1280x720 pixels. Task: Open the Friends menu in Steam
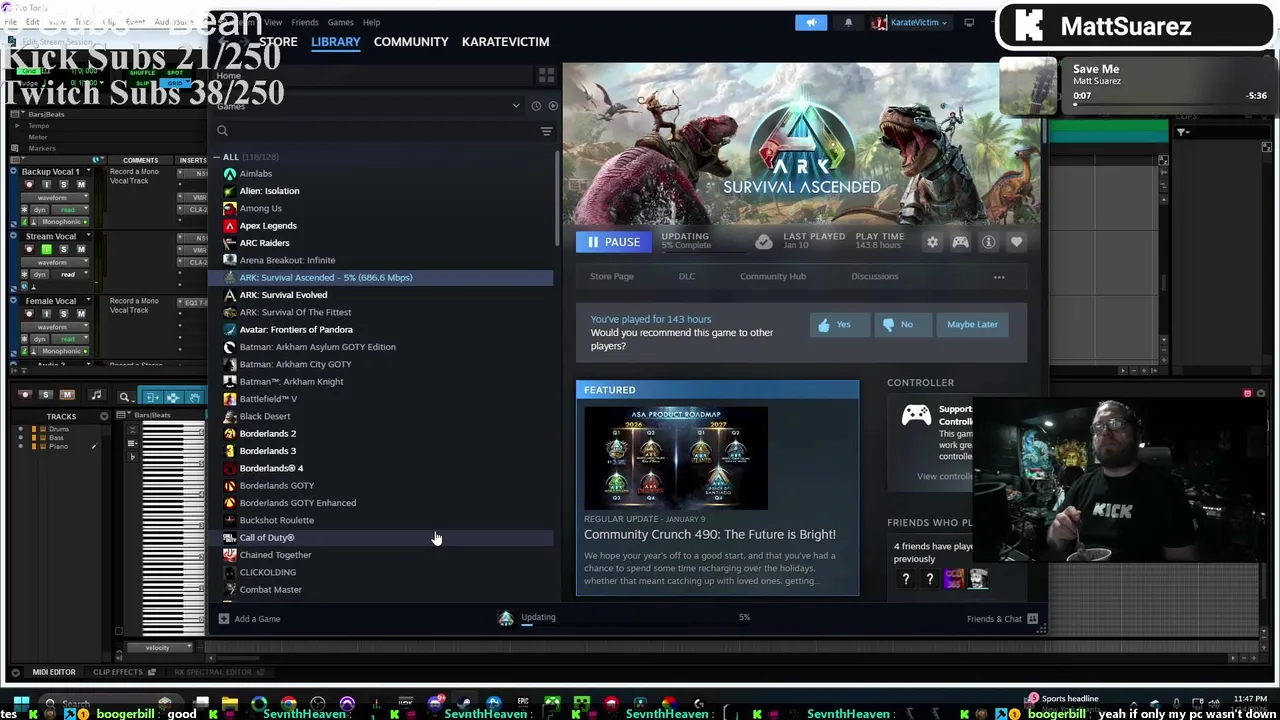click(305, 22)
